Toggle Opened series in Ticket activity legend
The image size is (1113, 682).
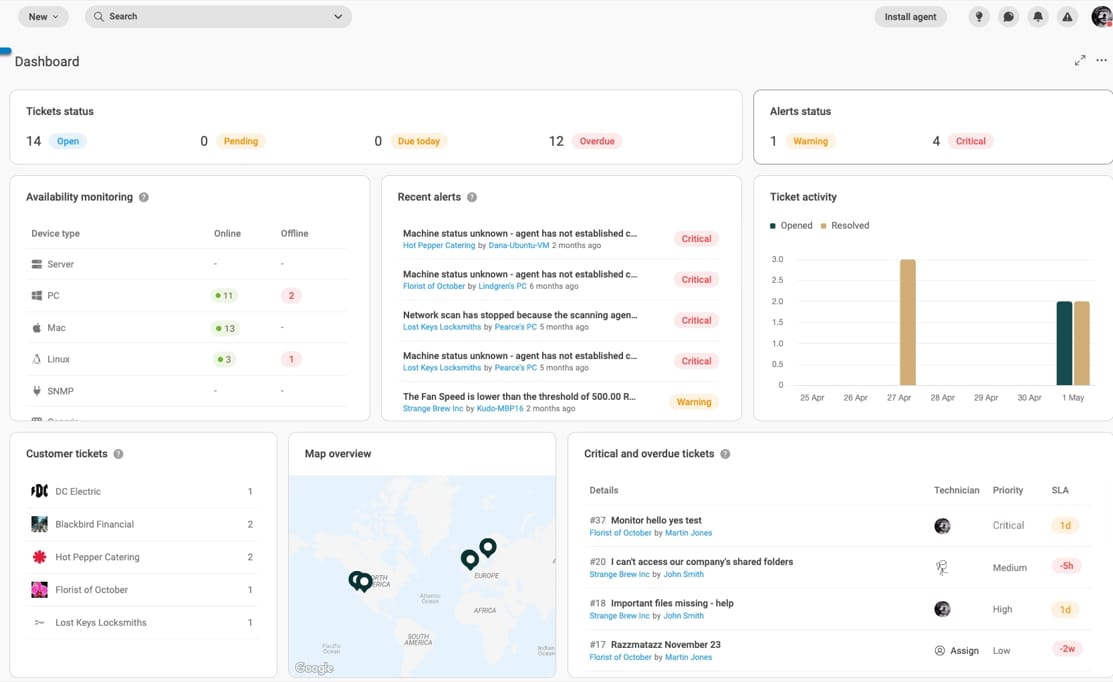tap(791, 226)
